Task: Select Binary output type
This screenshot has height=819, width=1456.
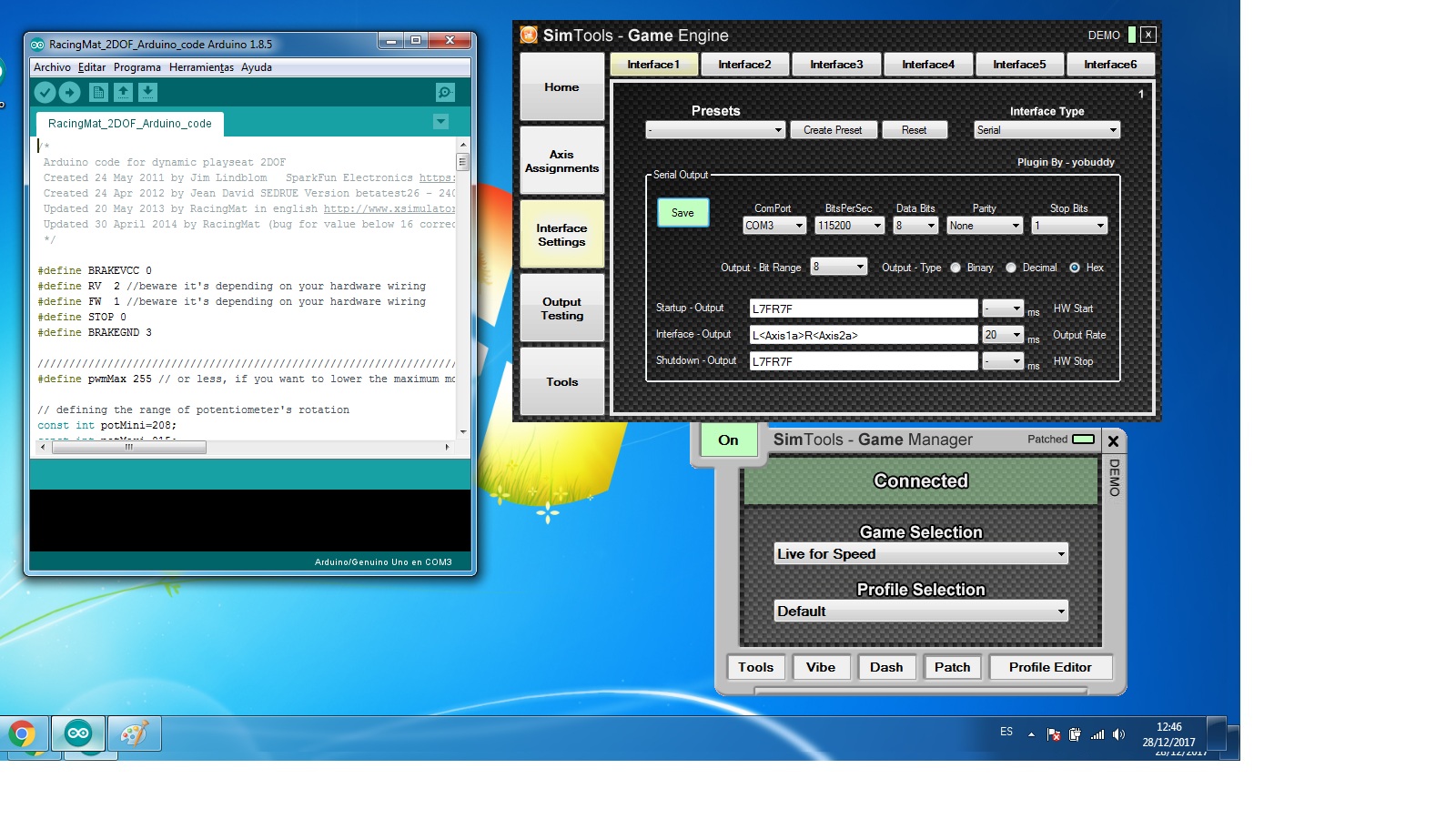Action: [955, 268]
